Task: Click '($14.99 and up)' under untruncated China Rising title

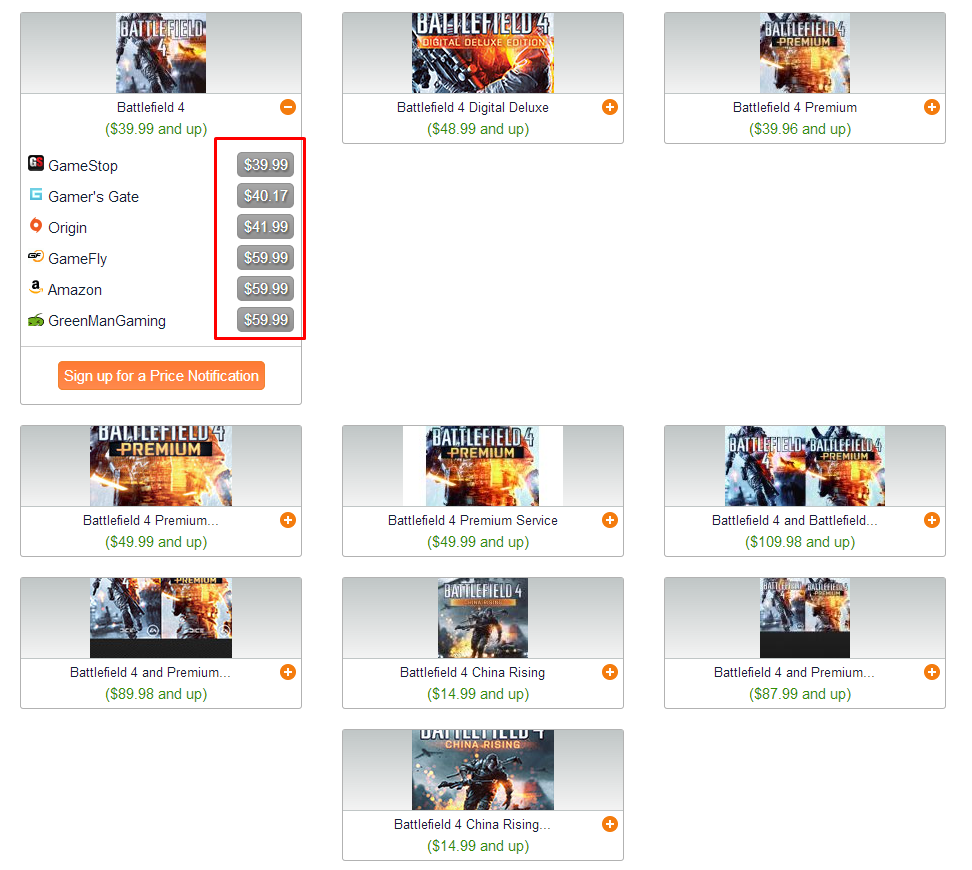Action: pos(478,694)
